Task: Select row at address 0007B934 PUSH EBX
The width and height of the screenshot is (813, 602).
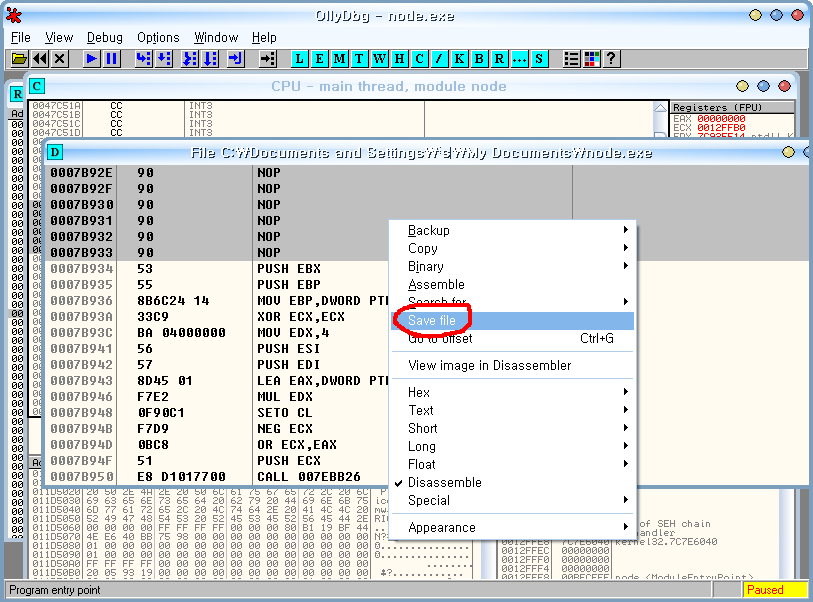Action: tap(218, 269)
